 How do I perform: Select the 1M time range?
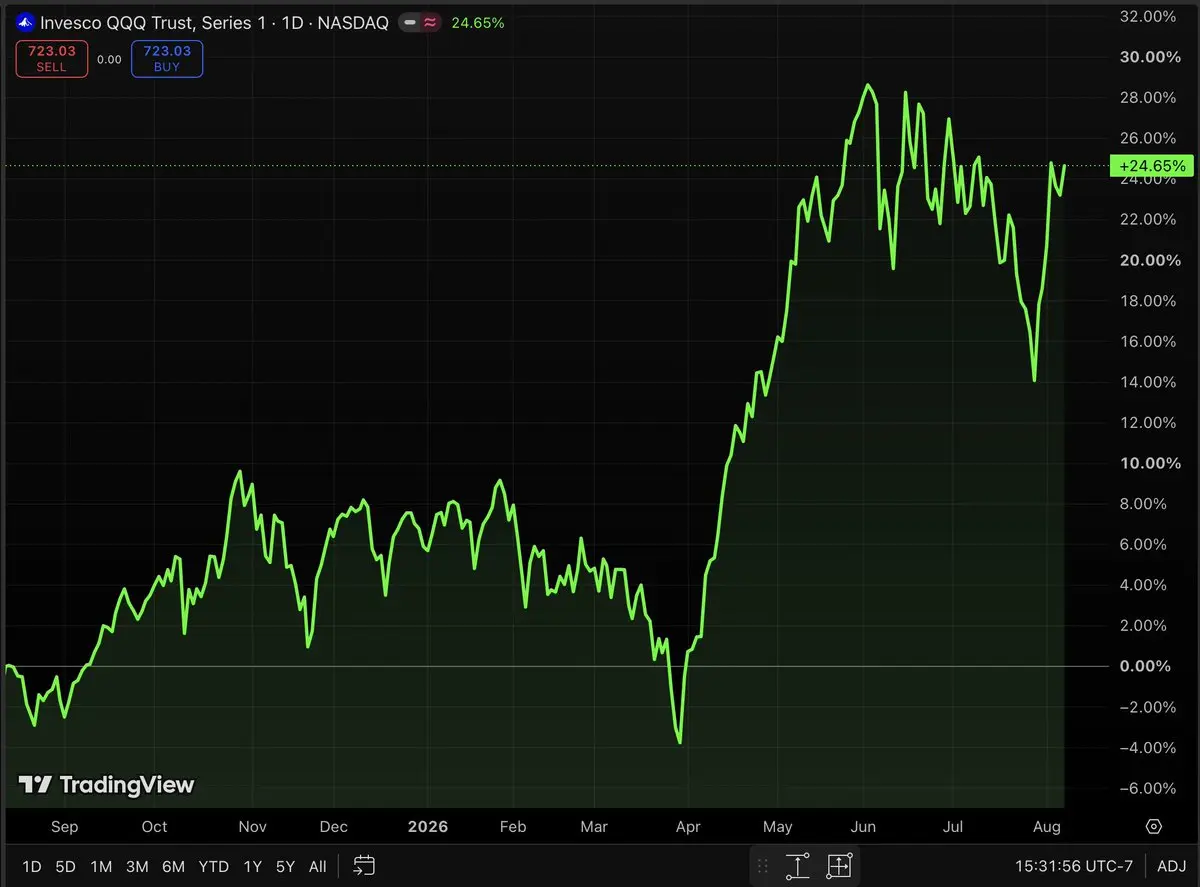101,866
